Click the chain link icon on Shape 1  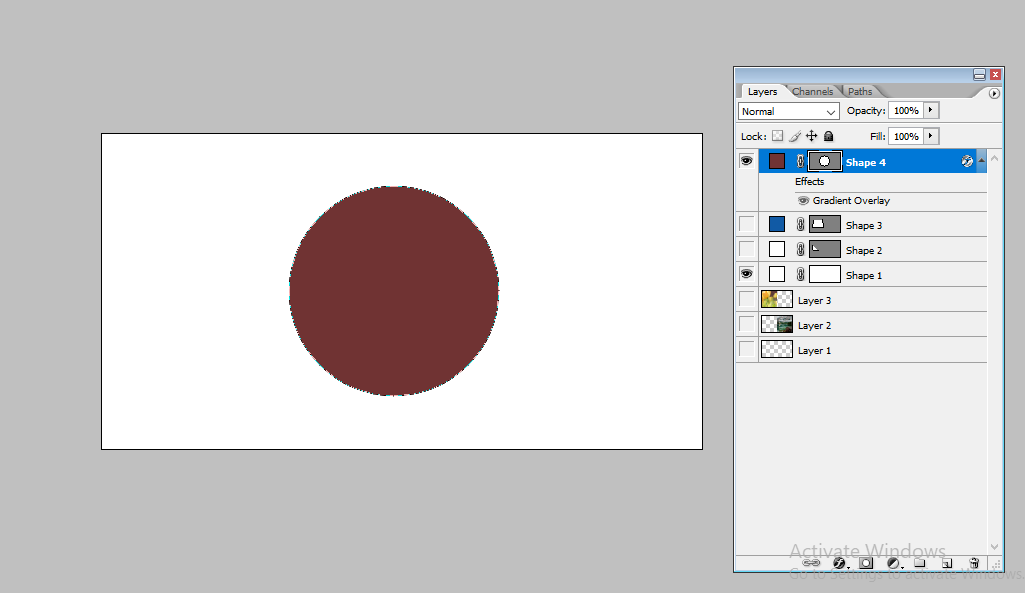[800, 275]
